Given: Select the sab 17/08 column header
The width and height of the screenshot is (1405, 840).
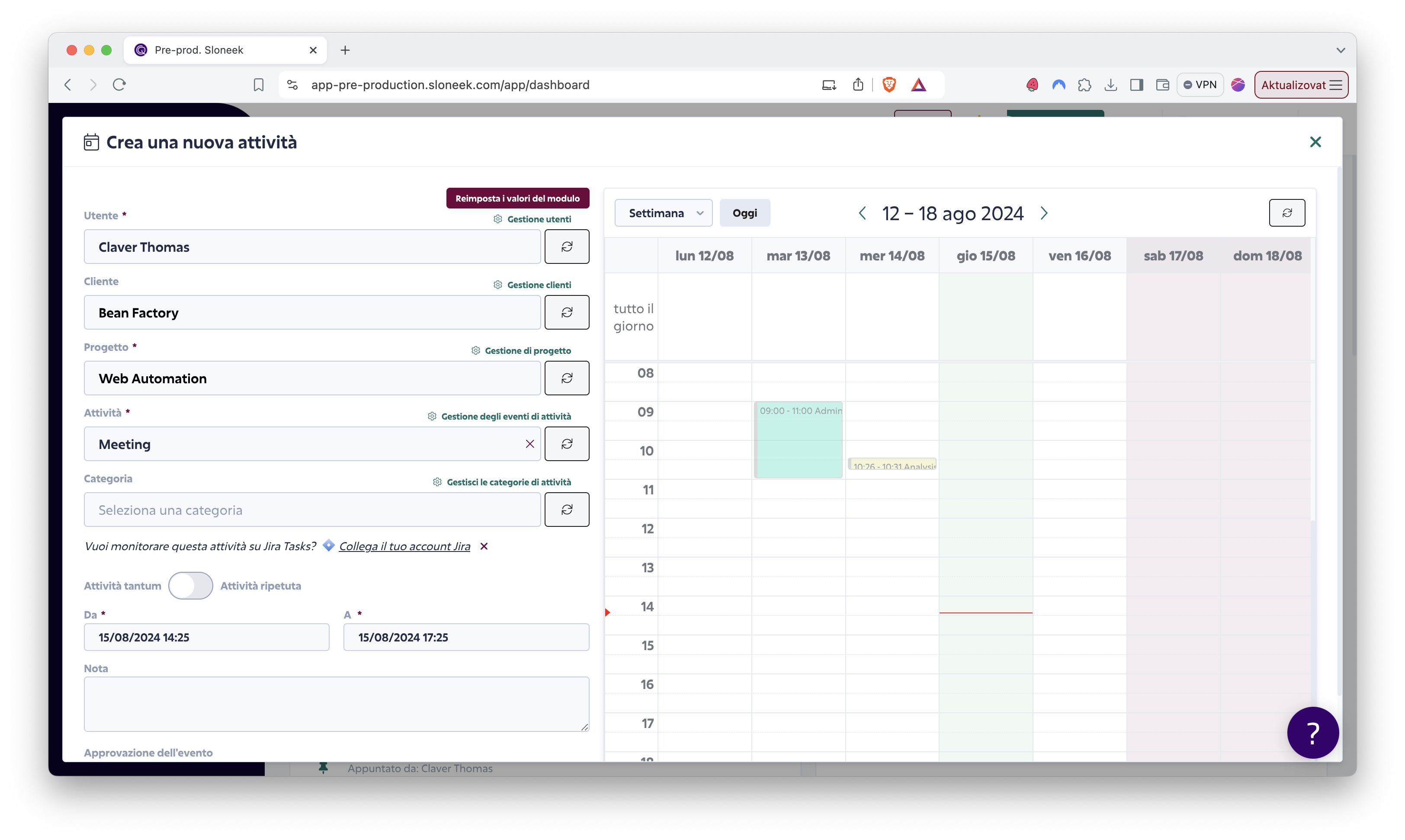Looking at the screenshot, I should click(1173, 256).
